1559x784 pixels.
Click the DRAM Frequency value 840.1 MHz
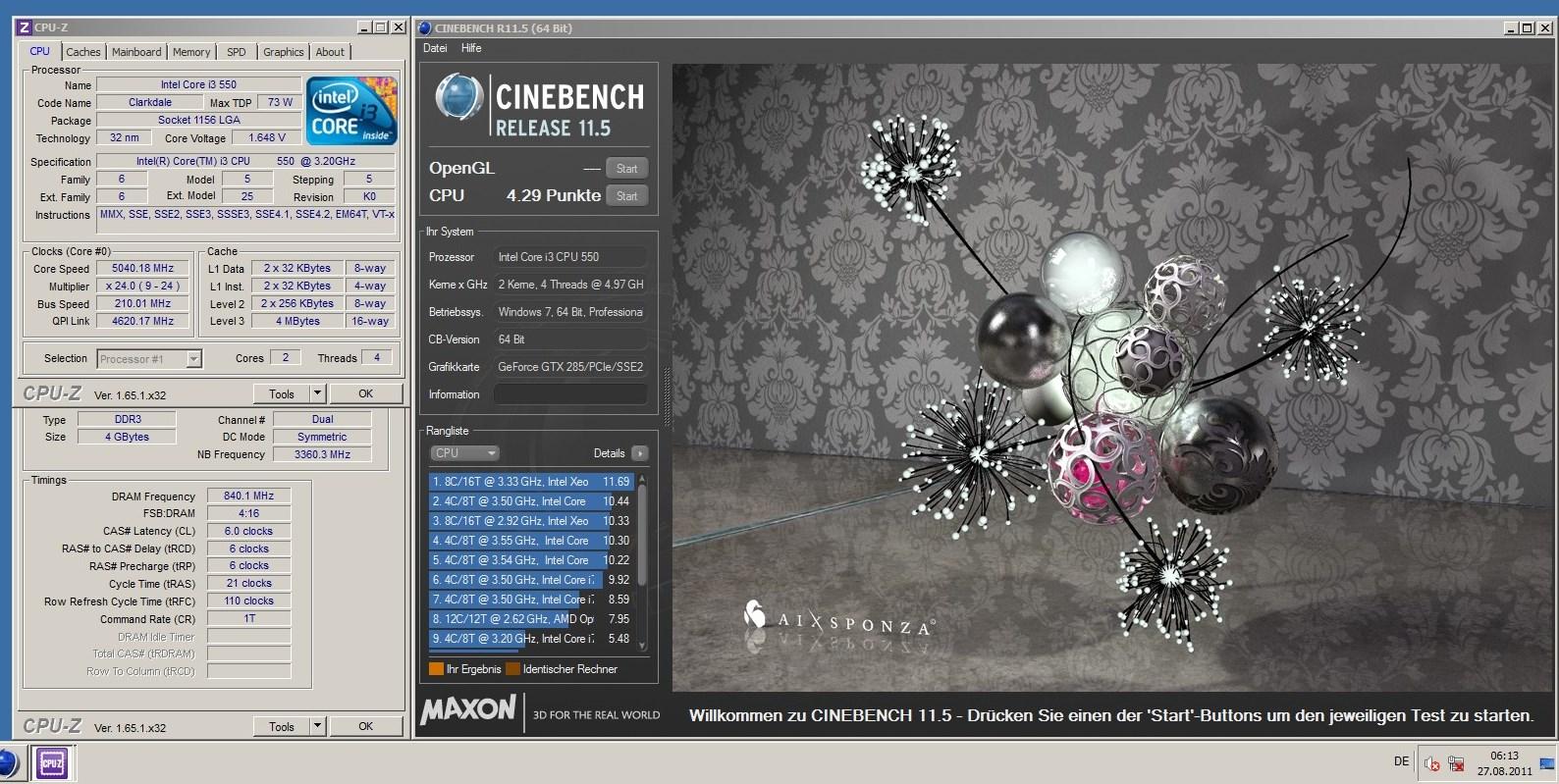248,496
